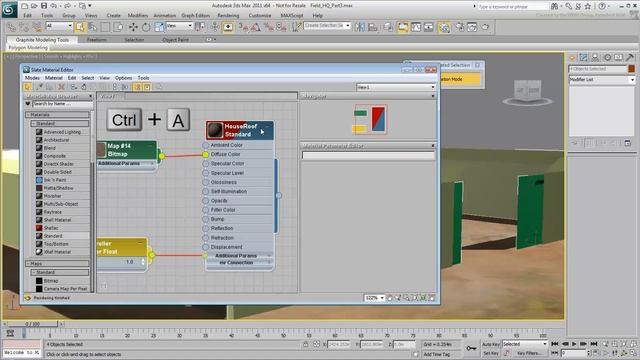Open Render Setup from main toolbar
The width and height of the screenshot is (640, 360).
click(460, 27)
